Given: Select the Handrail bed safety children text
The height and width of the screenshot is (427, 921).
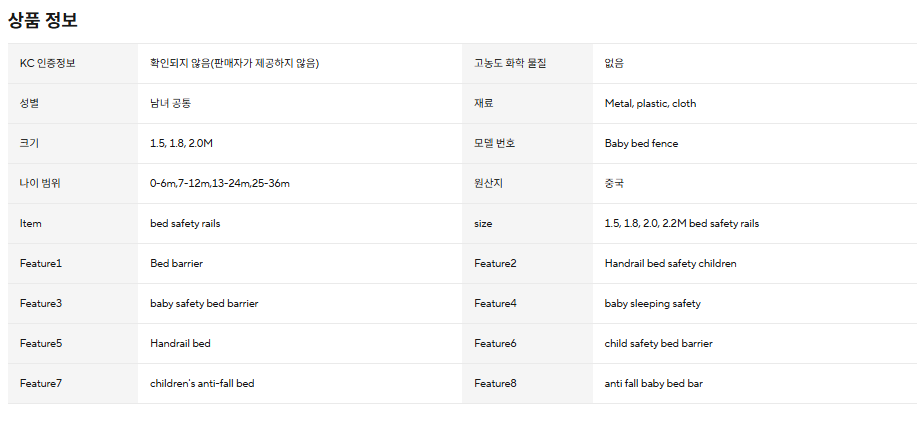Looking at the screenshot, I should [x=670, y=264].
